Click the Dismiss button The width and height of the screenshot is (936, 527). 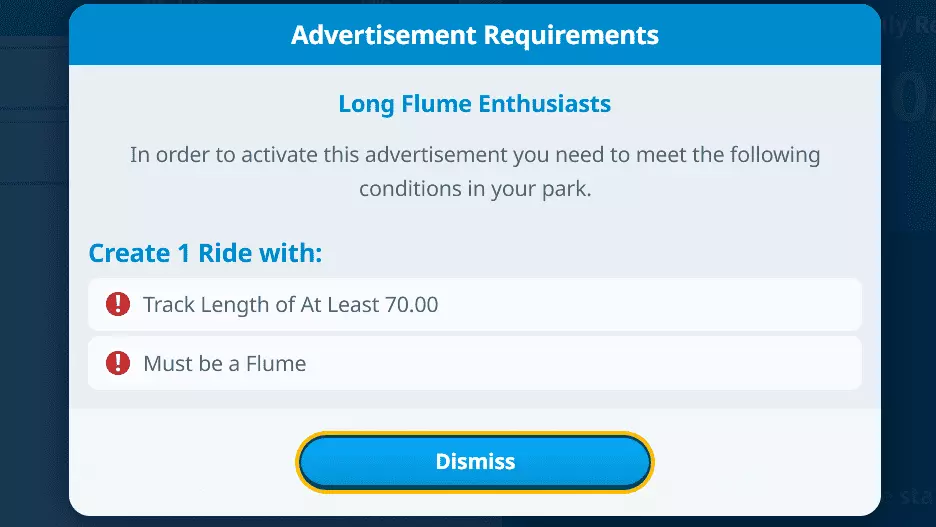(x=475, y=462)
